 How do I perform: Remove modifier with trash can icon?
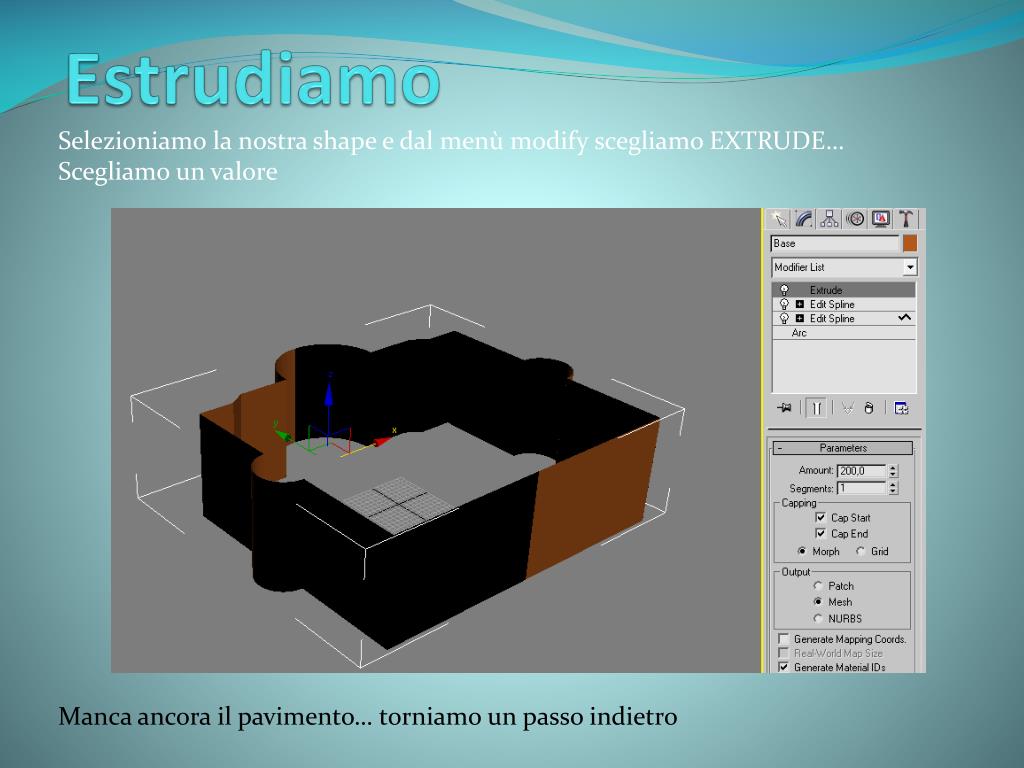869,408
